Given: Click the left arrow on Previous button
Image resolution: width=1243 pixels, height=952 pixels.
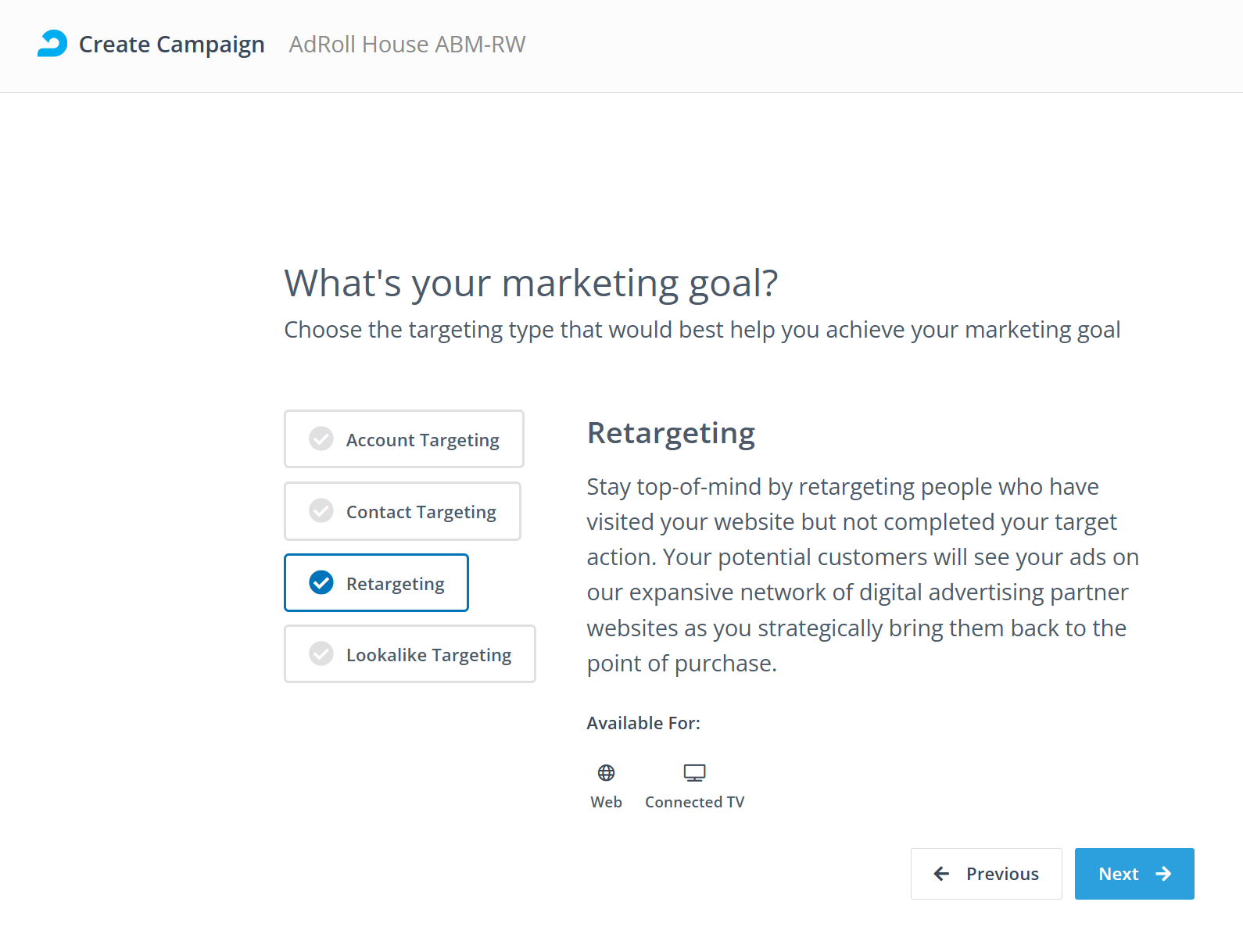Looking at the screenshot, I should [x=941, y=874].
